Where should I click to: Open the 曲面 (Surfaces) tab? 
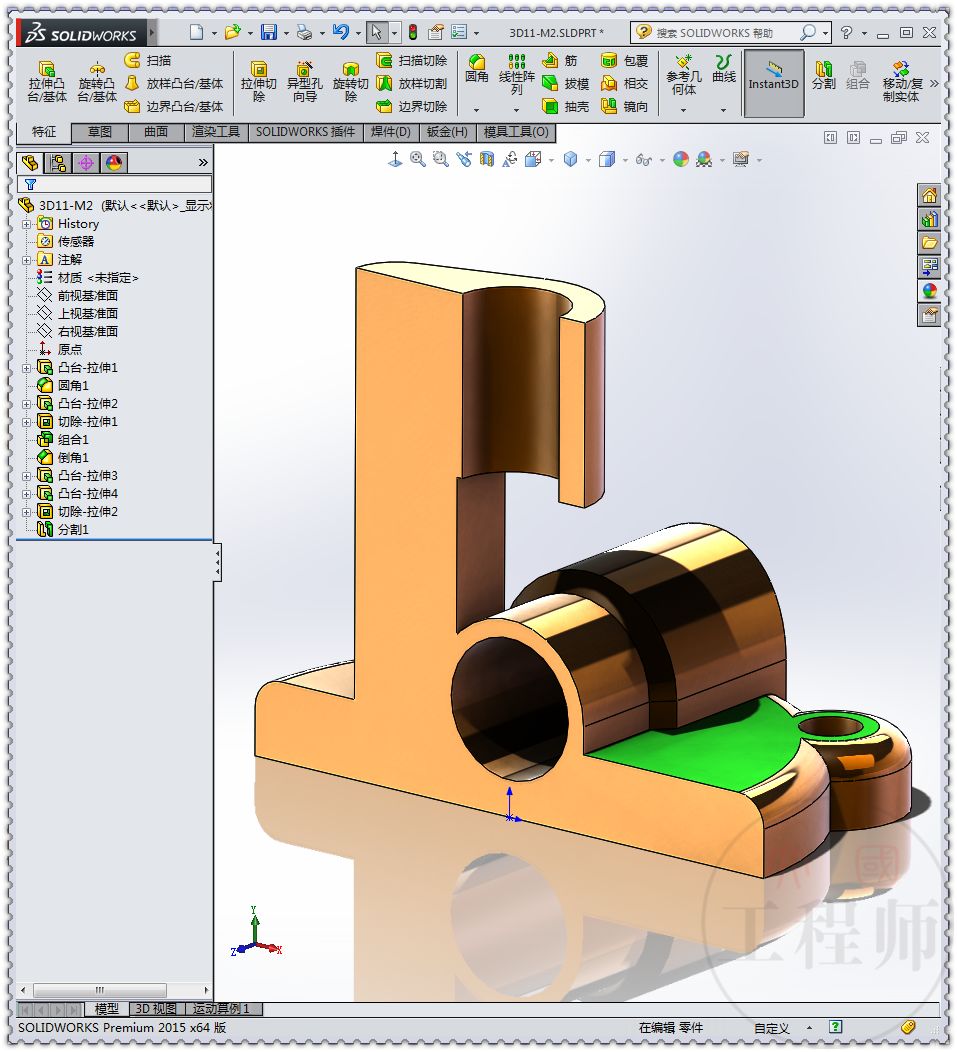pos(156,132)
